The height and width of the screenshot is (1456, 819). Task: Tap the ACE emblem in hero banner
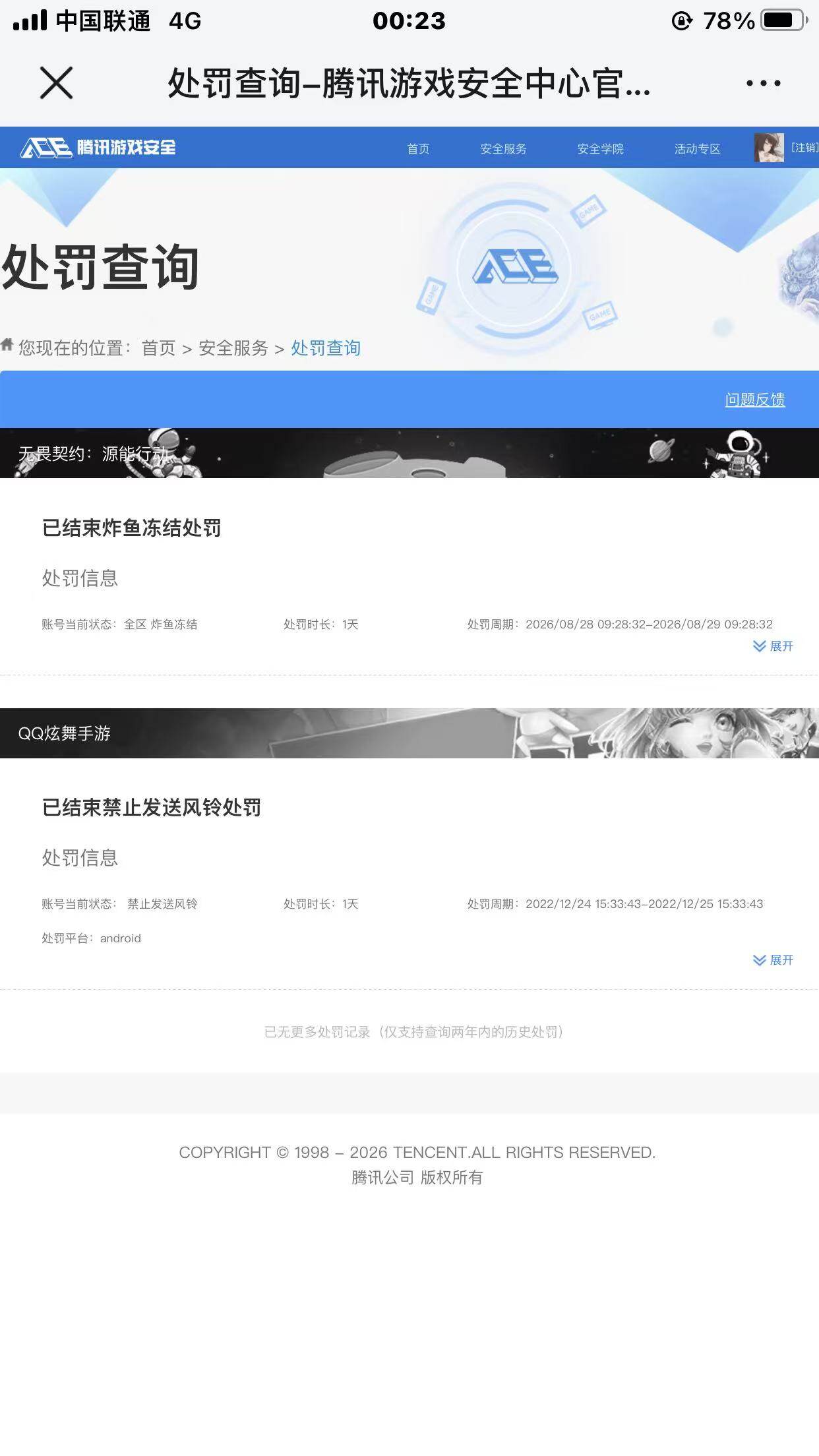coord(516,267)
